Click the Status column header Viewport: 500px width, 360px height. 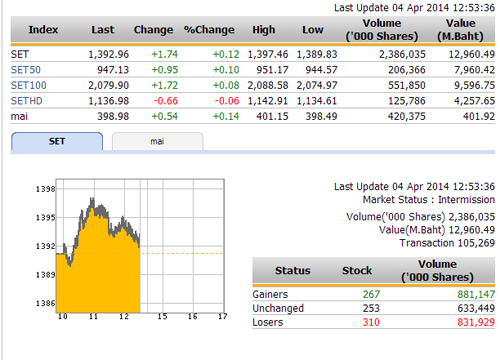click(293, 271)
